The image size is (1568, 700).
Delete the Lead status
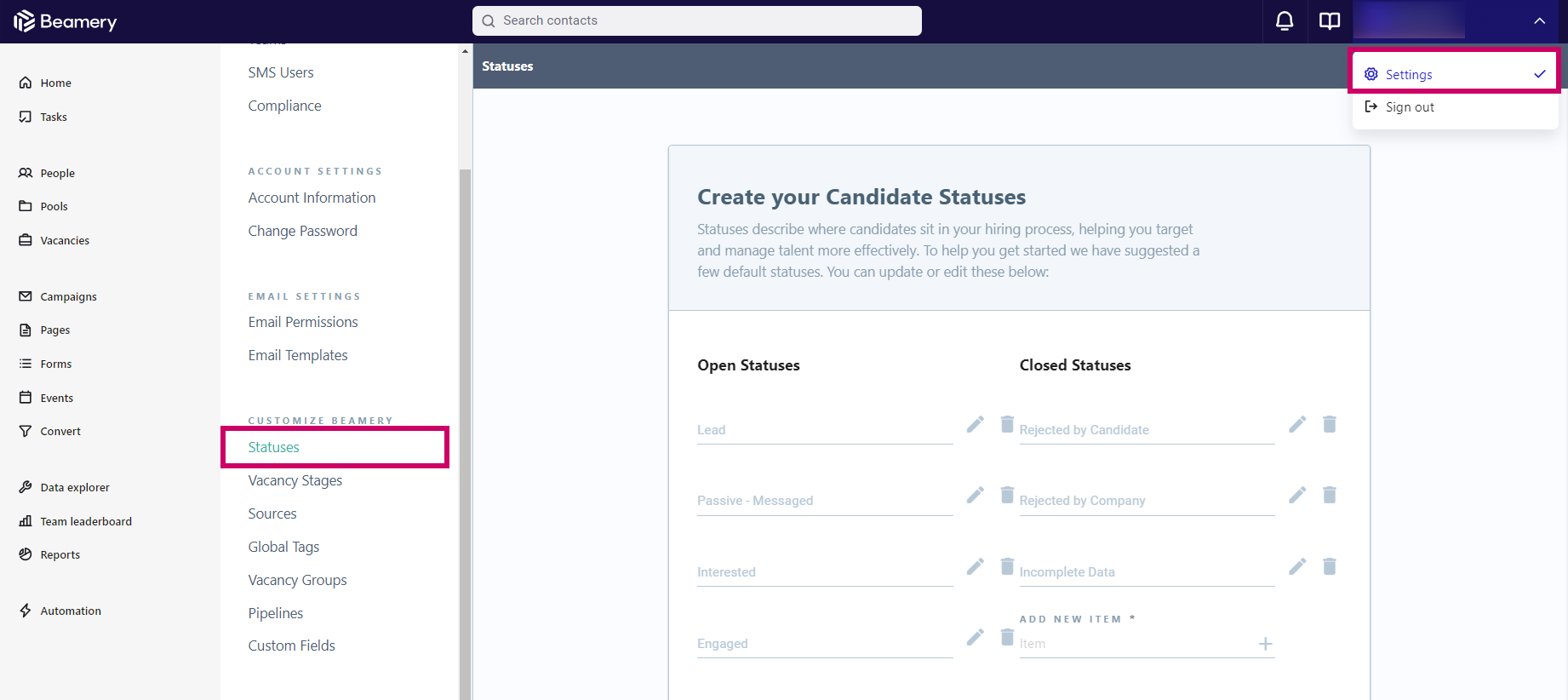tap(1007, 424)
